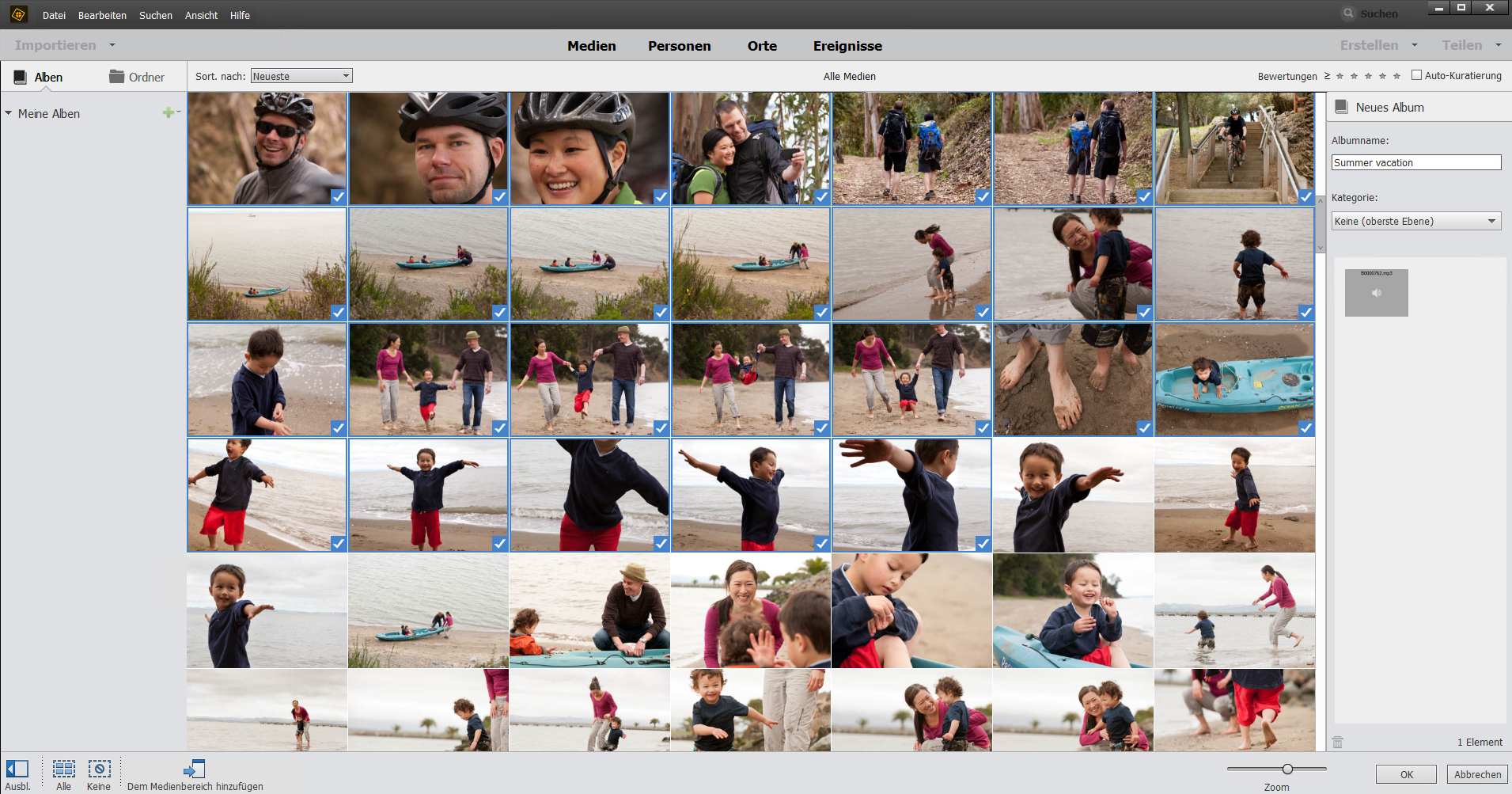This screenshot has height=794, width=1512.
Task: Click the Abbrechen button
Action: pos(1477,774)
